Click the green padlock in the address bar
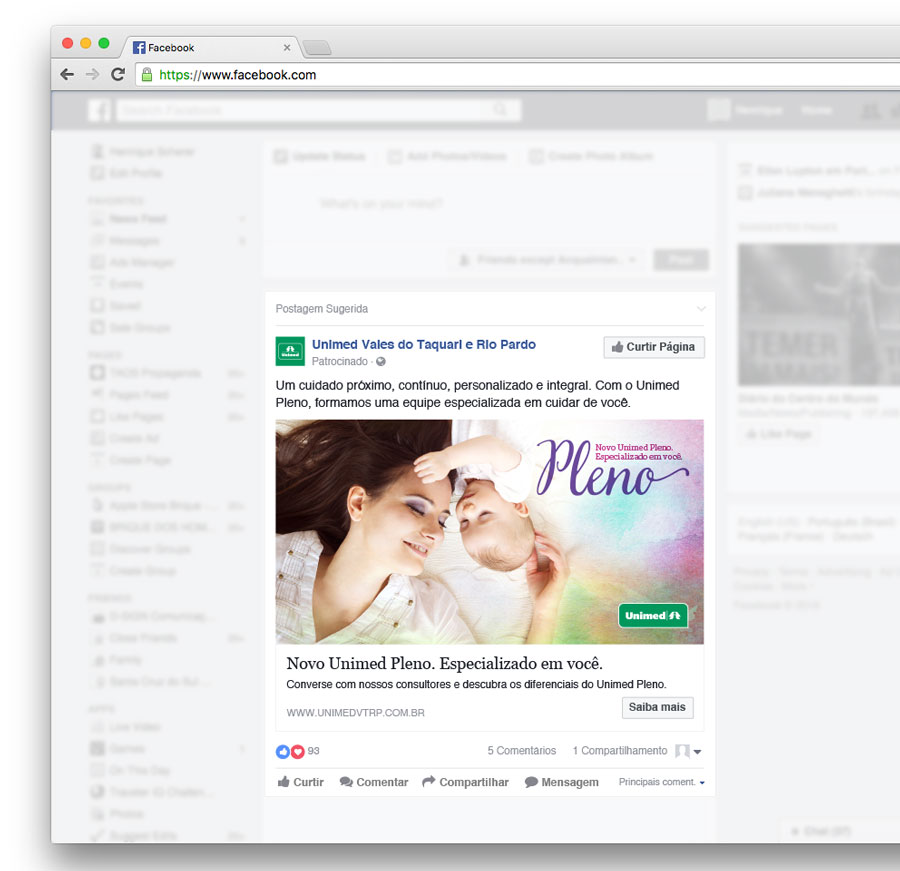This screenshot has height=871, width=900. coord(147,75)
